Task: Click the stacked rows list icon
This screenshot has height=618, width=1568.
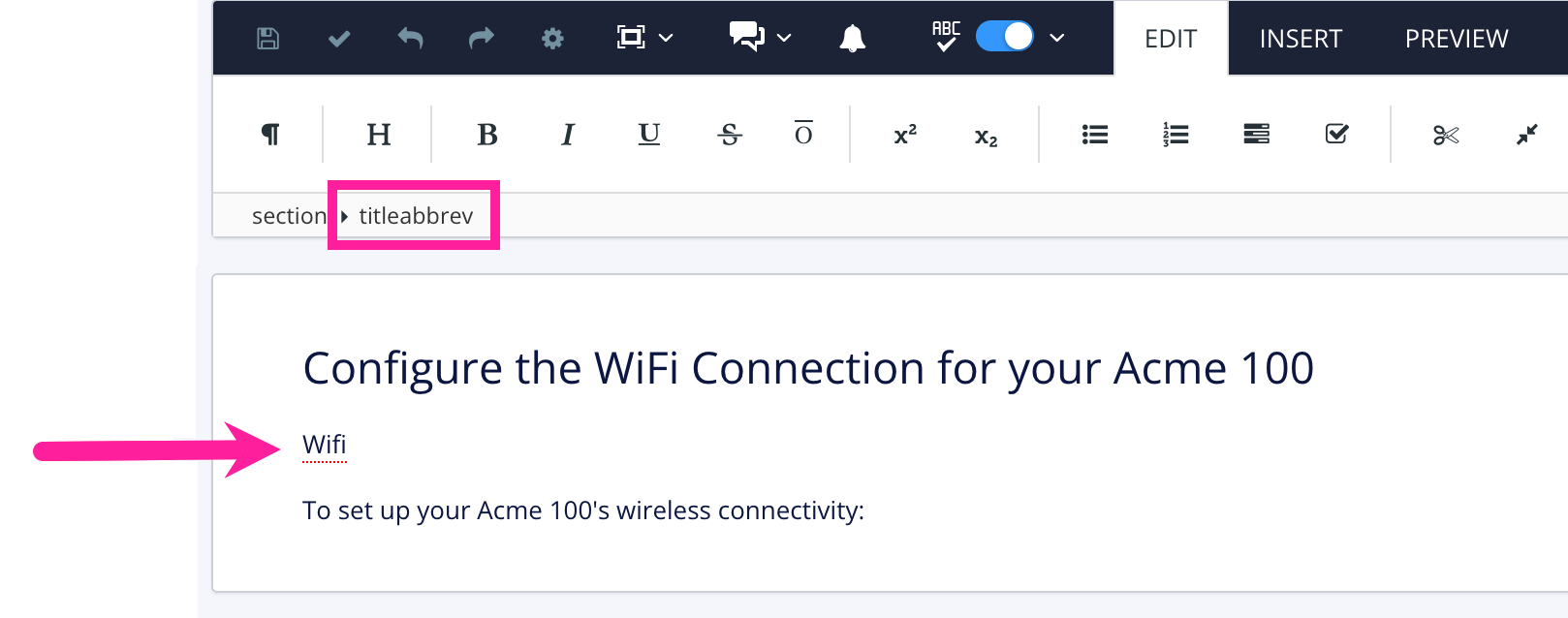Action: (1257, 134)
